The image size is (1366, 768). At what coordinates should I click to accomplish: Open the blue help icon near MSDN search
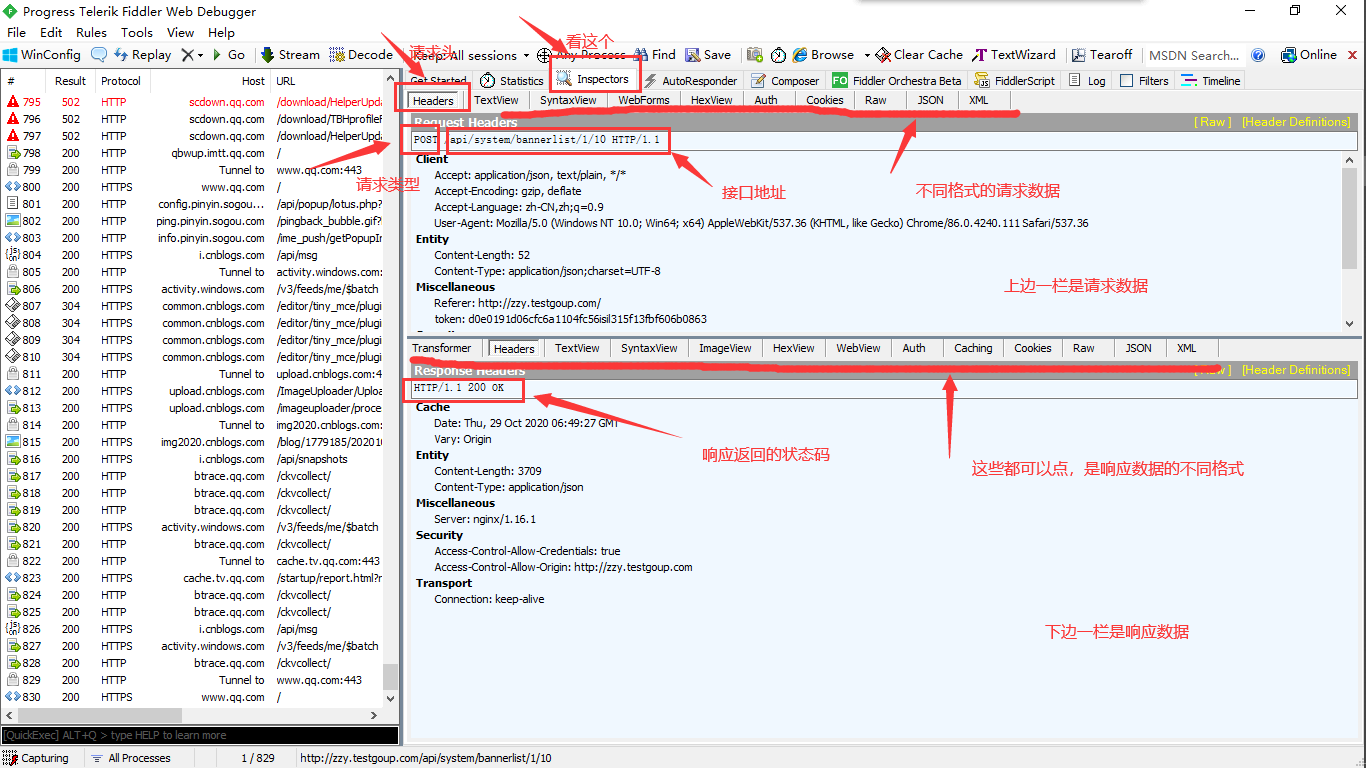[x=1258, y=55]
